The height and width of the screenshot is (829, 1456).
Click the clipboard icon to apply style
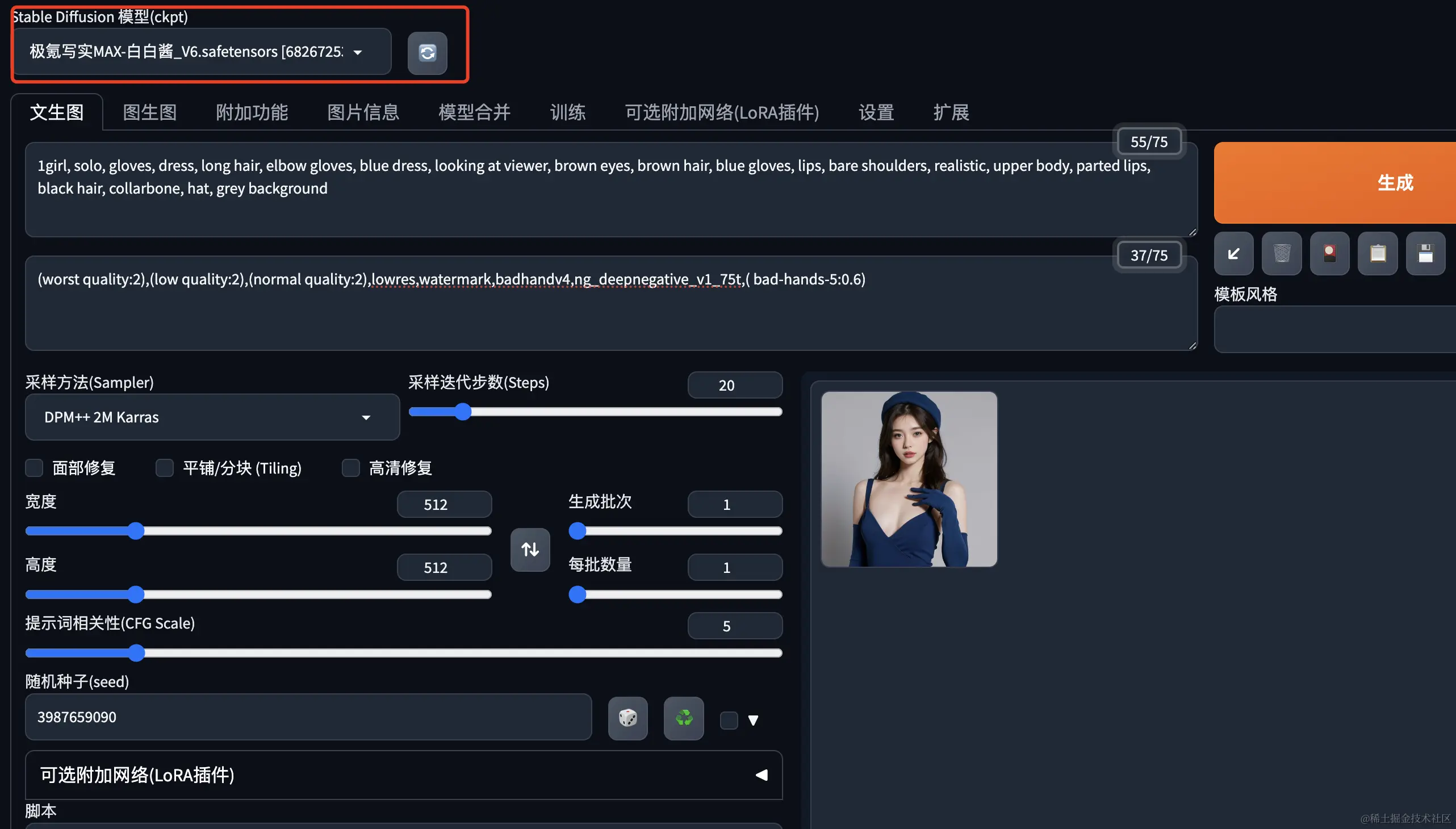[x=1378, y=254]
